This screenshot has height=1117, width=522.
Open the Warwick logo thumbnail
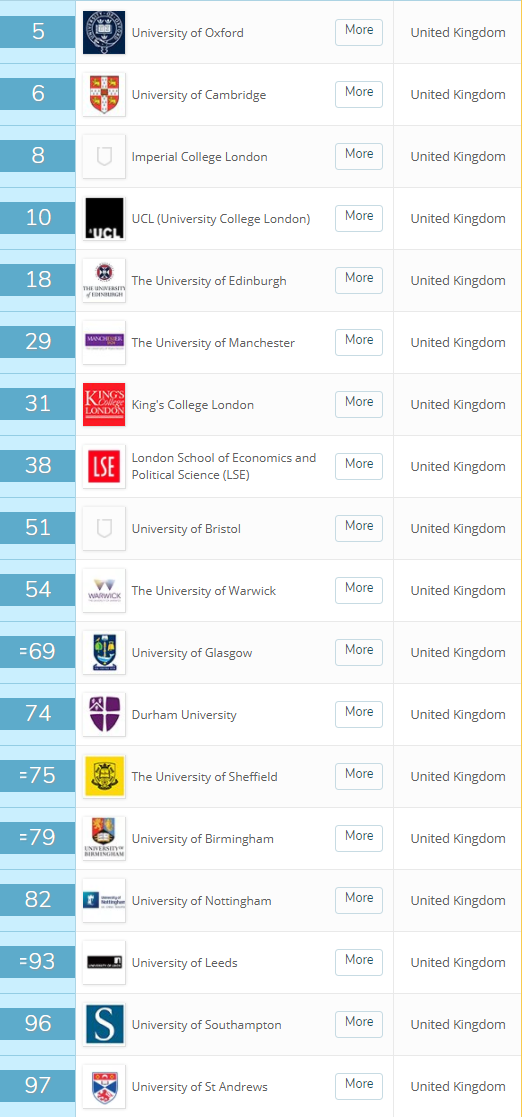tap(104, 590)
